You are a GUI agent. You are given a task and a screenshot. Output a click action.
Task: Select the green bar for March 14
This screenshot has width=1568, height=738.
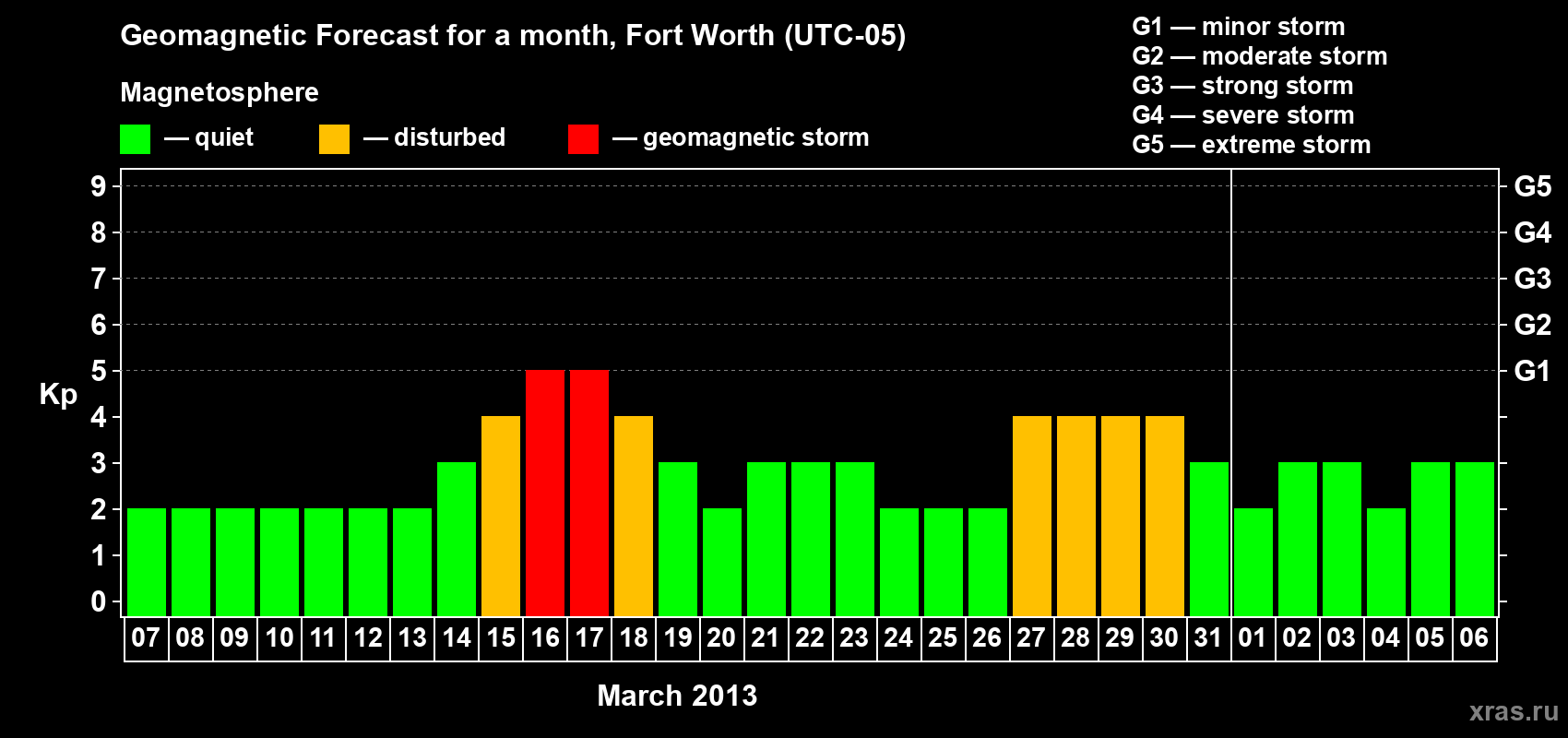457,539
